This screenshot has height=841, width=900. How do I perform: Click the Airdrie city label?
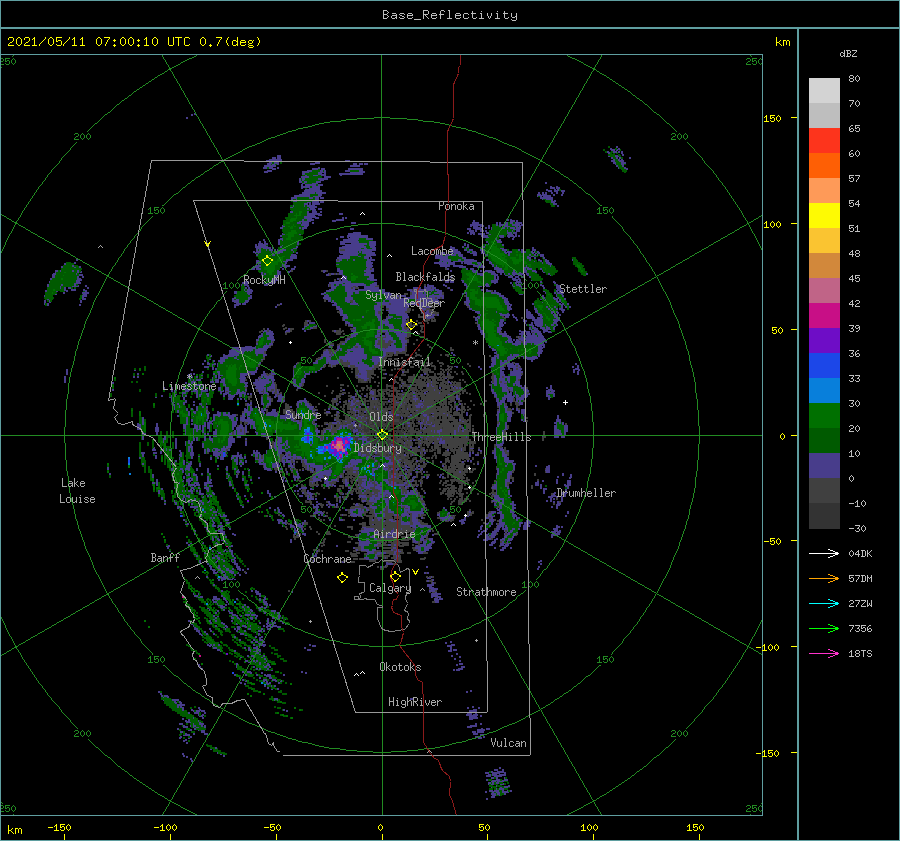click(394, 534)
